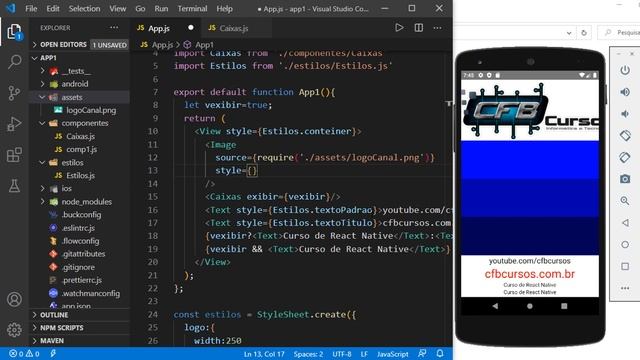Change language mode via JavaScript entry
The width and height of the screenshot is (640, 360).
392,354
